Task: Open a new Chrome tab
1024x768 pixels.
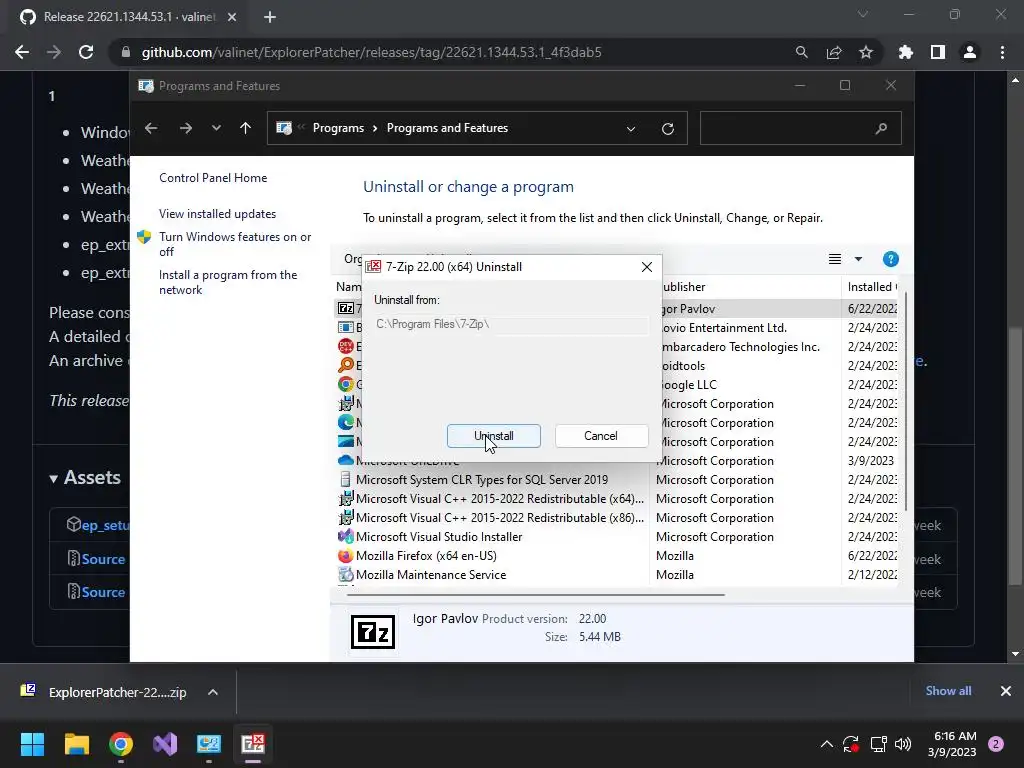Action: 270,17
